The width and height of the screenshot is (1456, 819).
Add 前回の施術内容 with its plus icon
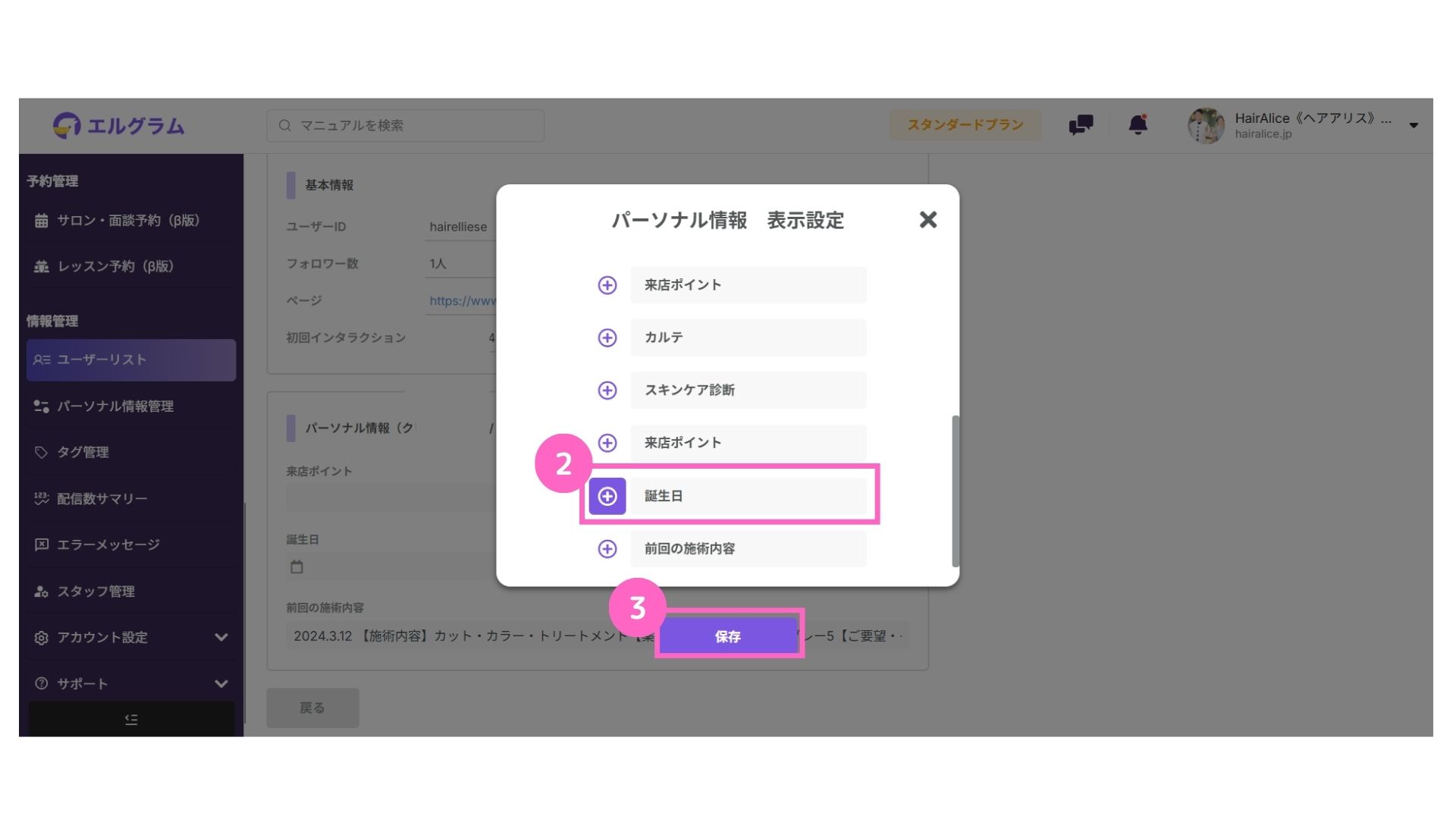[607, 548]
